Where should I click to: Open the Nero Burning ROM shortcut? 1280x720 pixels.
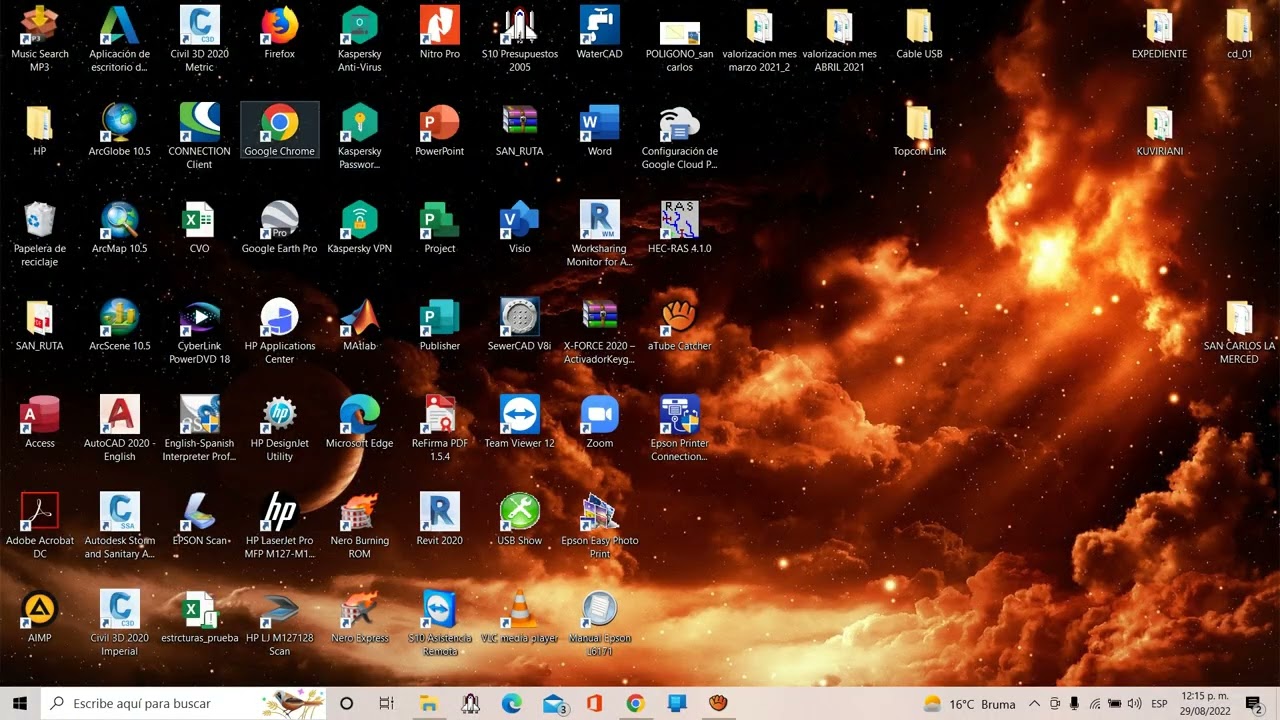360,525
